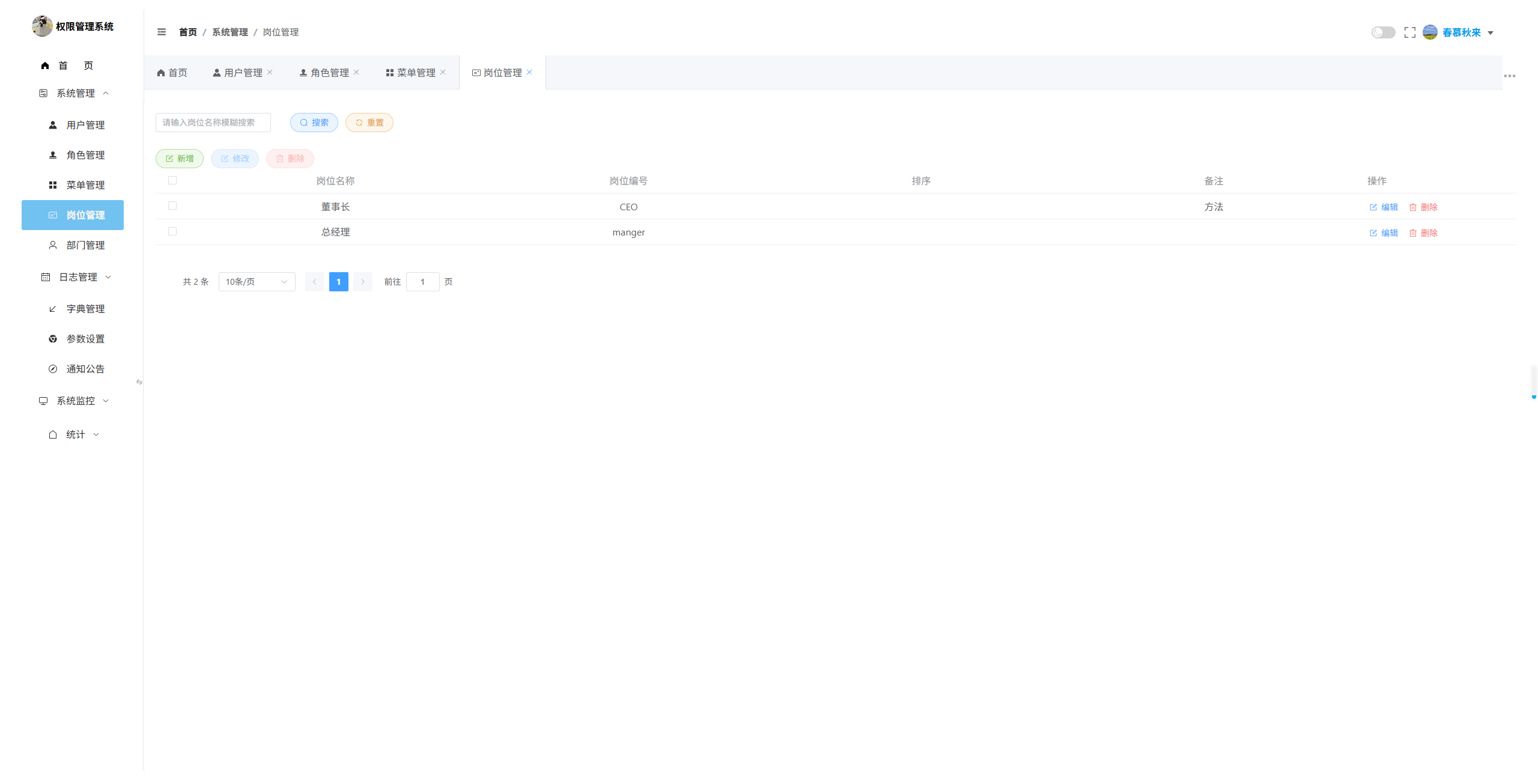Expand the 系统监控 menu group
Screen dimensions: 1538x784
click(x=73, y=401)
